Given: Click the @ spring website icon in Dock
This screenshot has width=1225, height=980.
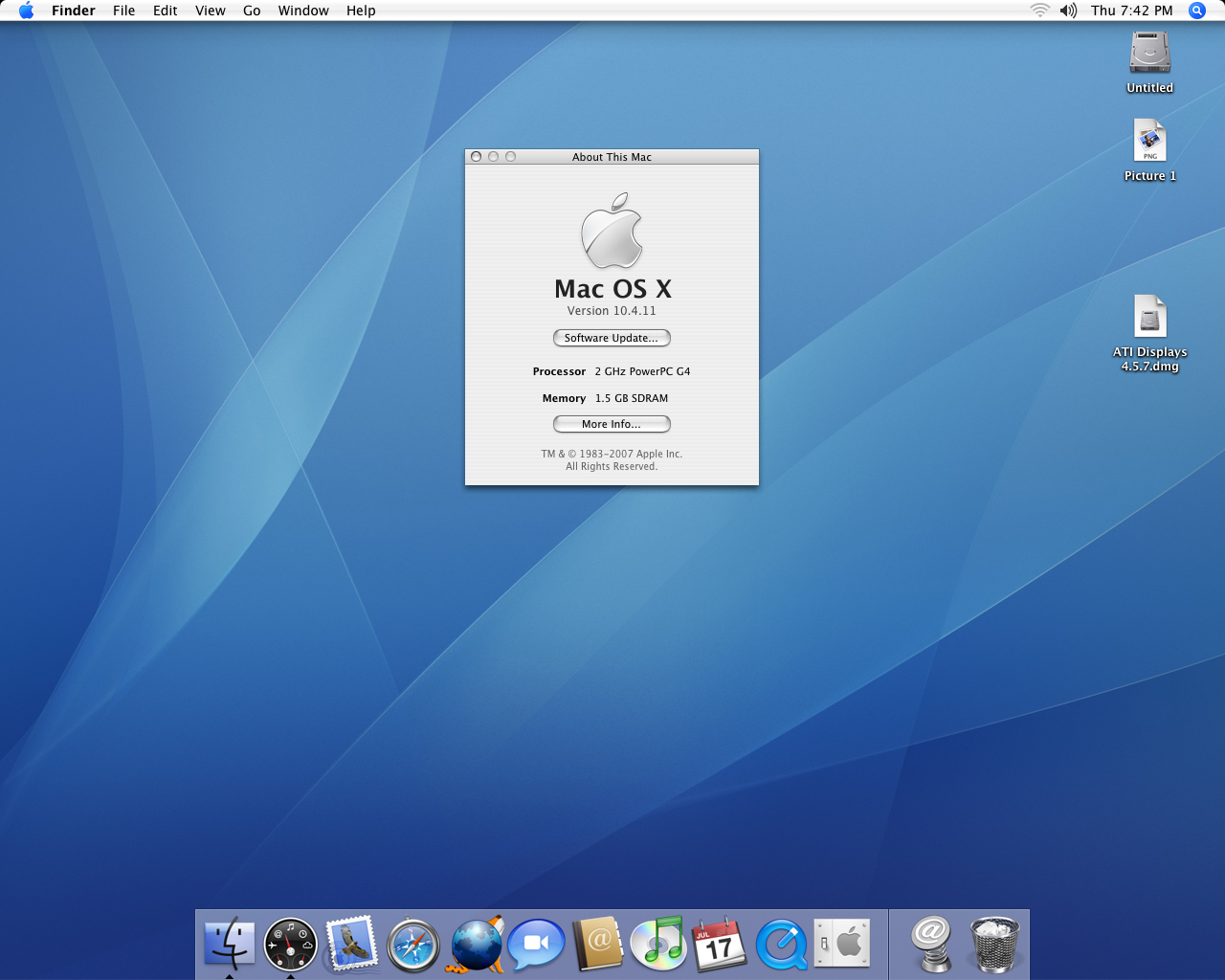Looking at the screenshot, I should point(931,944).
